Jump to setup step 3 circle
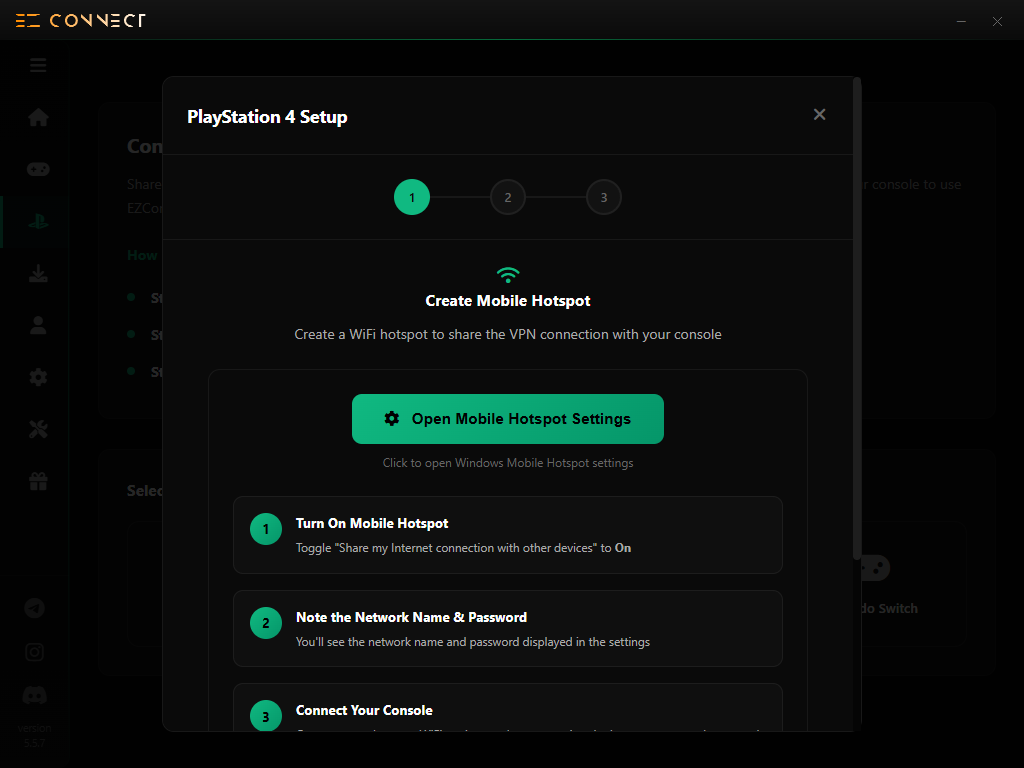Viewport: 1024px width, 768px height. pos(604,197)
